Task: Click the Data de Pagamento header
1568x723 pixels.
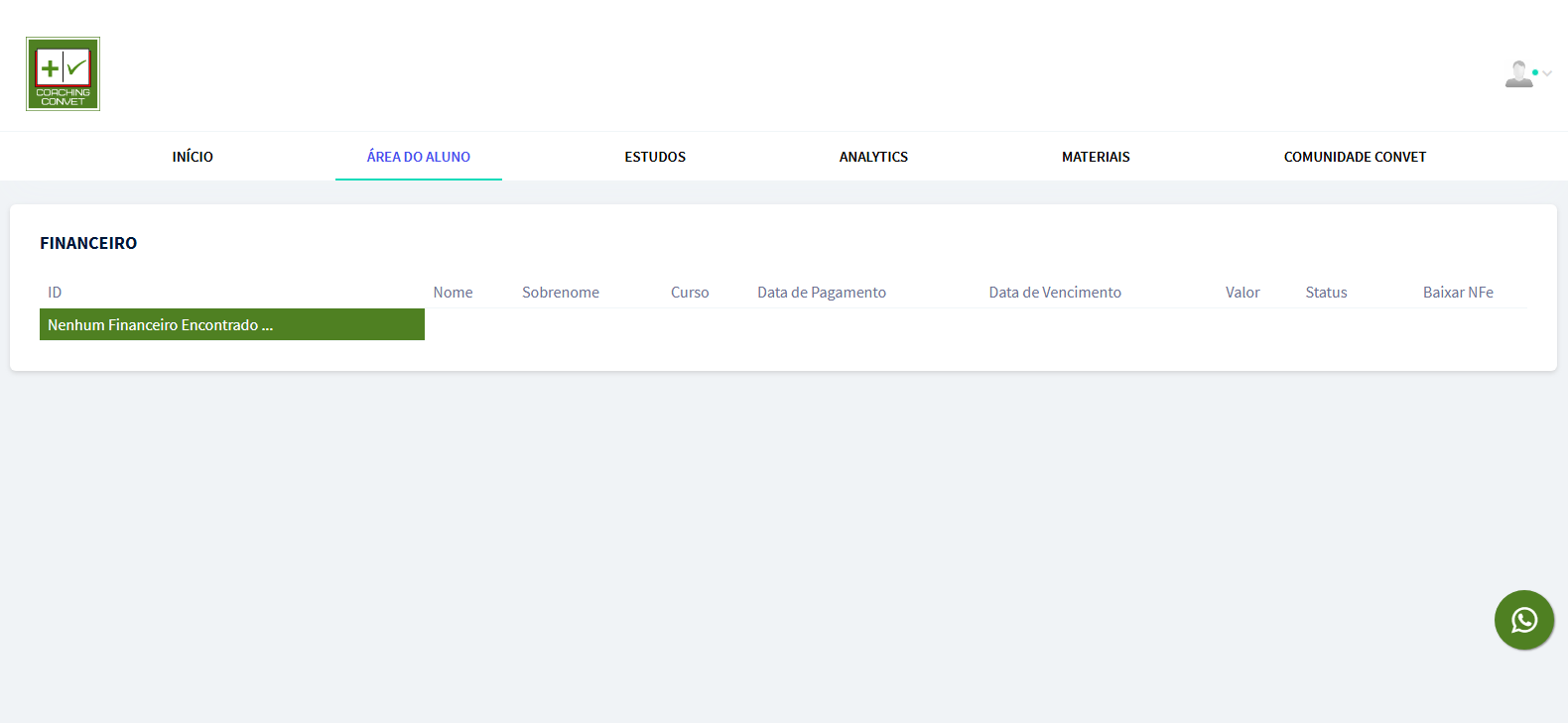Action: pyautogui.click(x=822, y=293)
